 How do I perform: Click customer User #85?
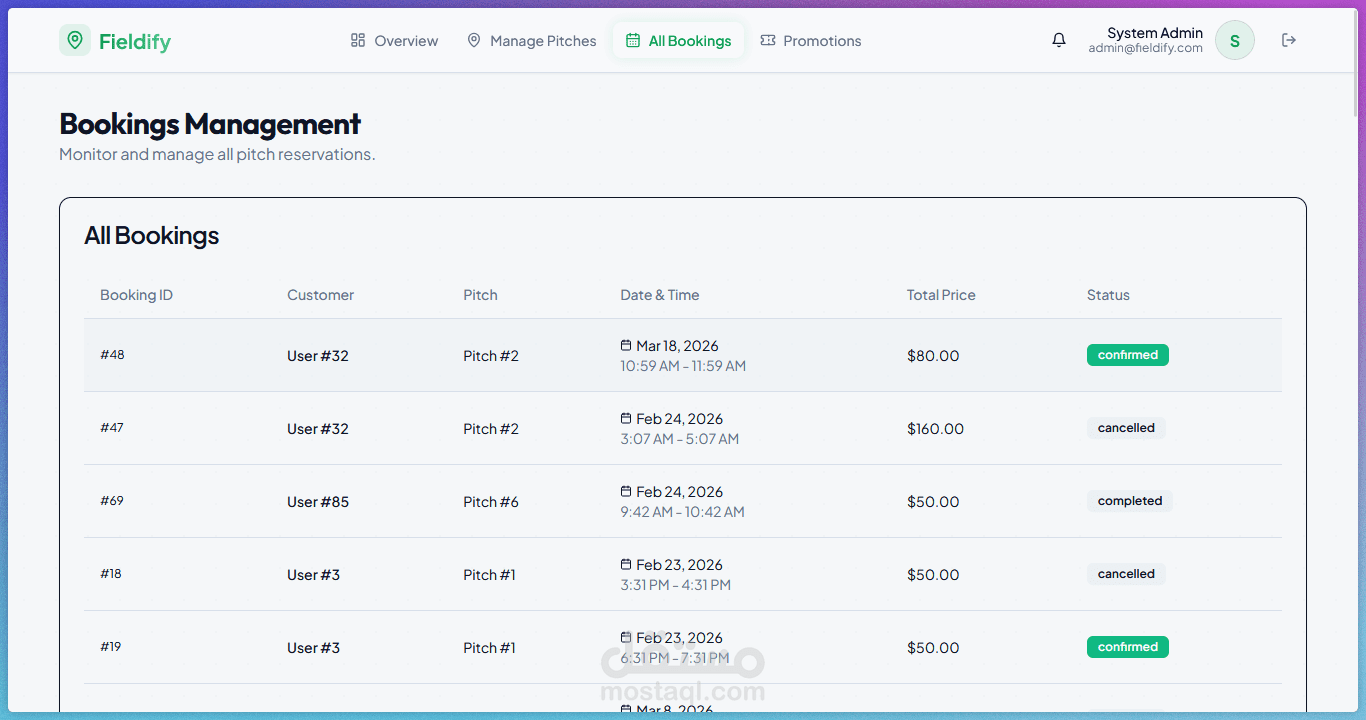(318, 502)
